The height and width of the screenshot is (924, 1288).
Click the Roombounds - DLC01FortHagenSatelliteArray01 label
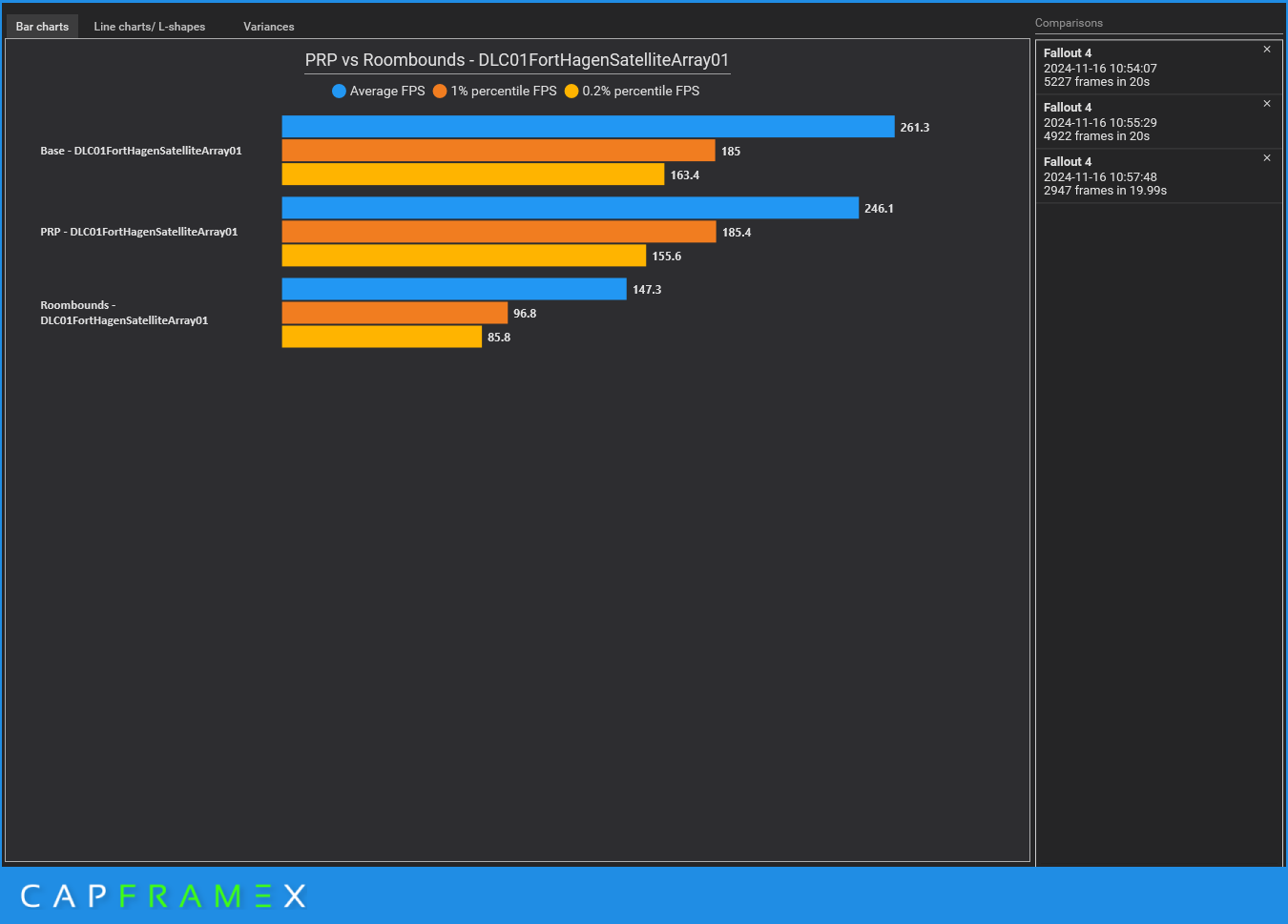pos(124,313)
